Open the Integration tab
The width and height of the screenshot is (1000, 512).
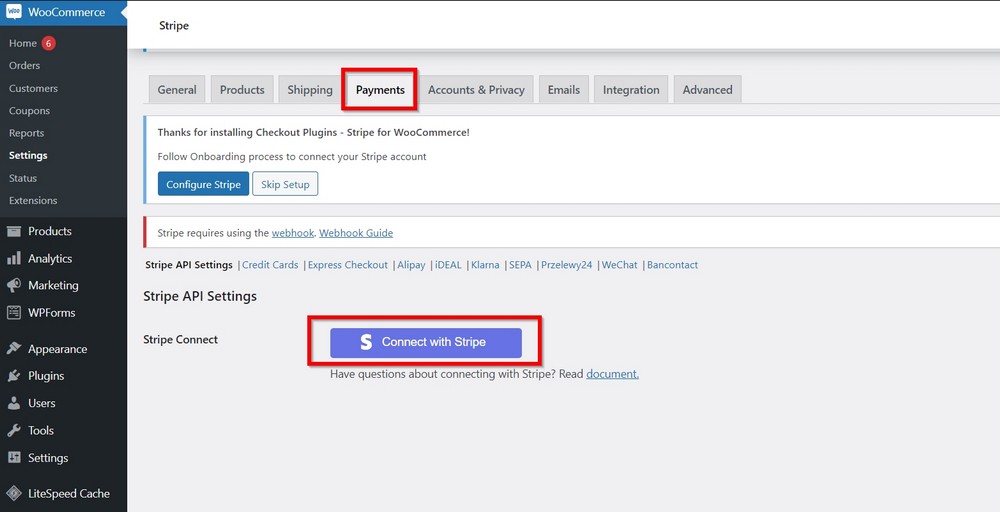click(631, 89)
